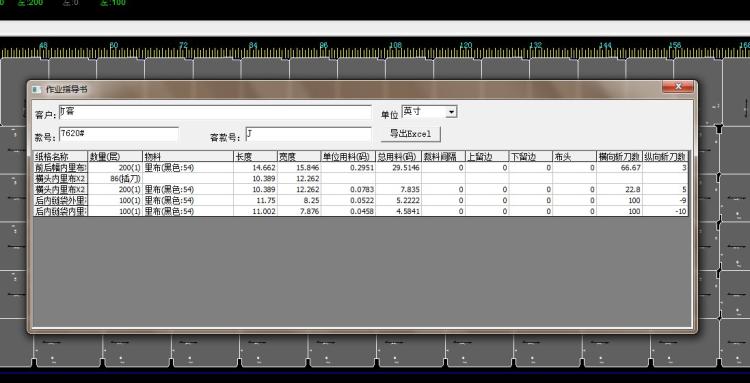This screenshot has width=750, height=383.
Task: Click the 导出Excel button
Action: coord(410,134)
